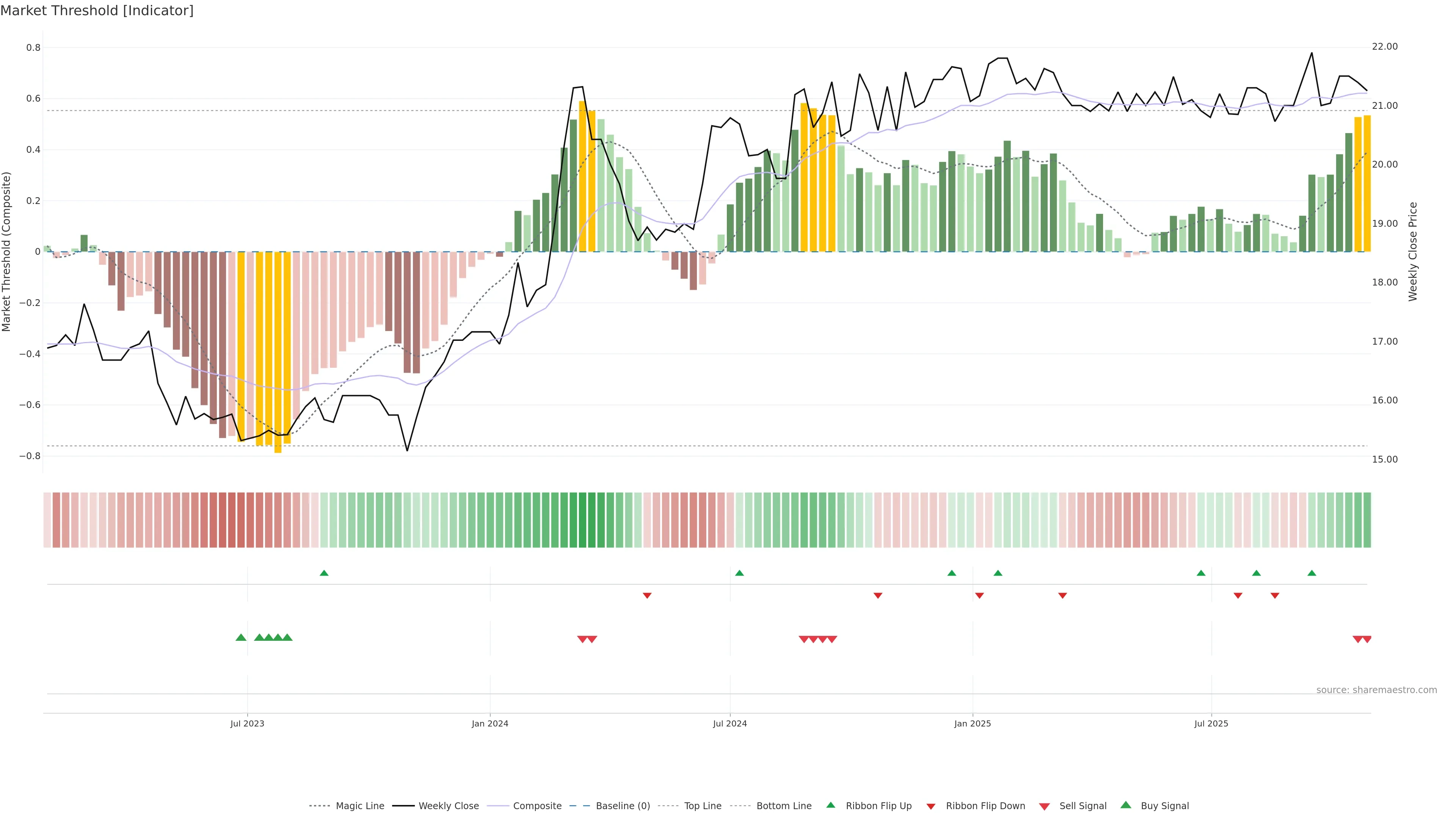Toggle the Ribbon Flip Up legend icon
1456x819 pixels.
pos(830,805)
